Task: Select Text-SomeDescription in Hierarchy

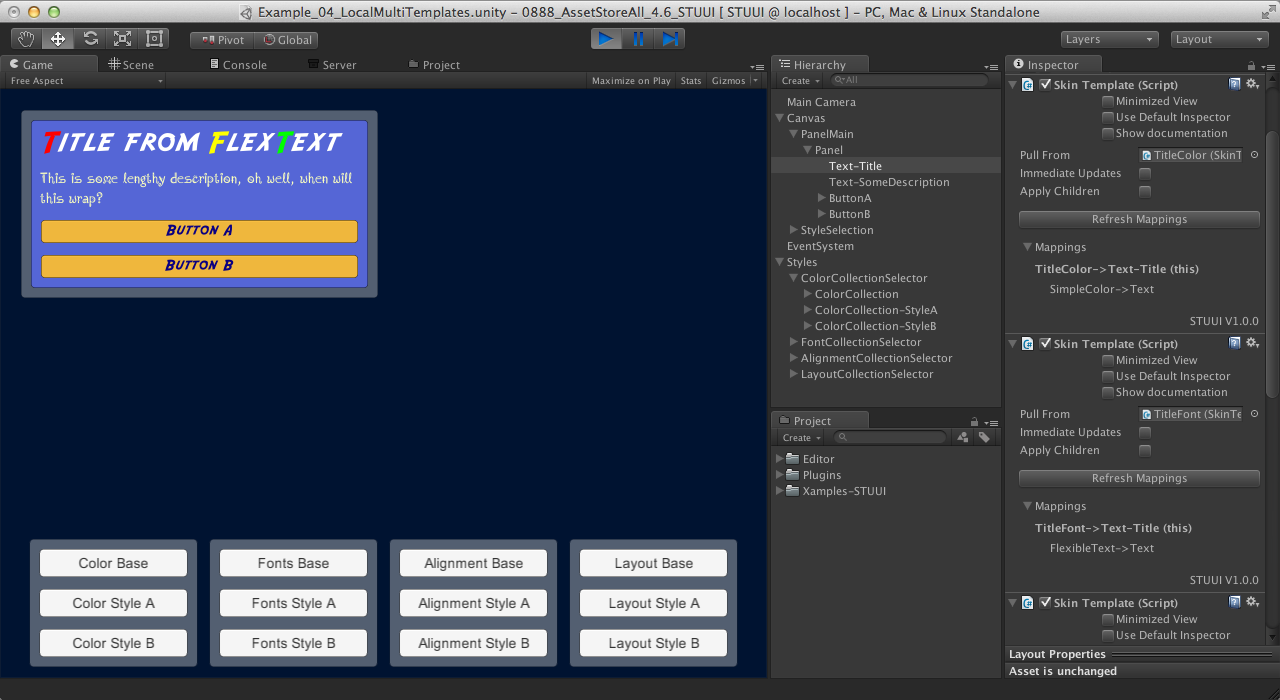Action: tap(889, 182)
